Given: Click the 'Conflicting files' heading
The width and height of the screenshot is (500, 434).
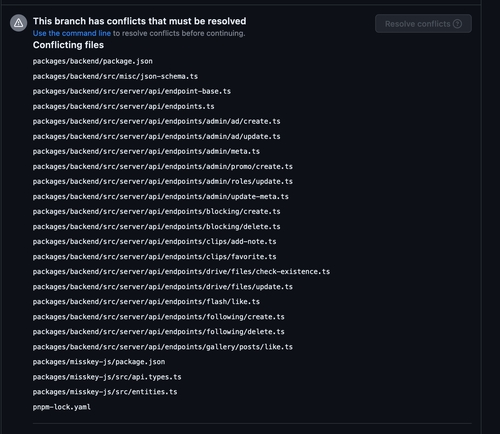Looking at the screenshot, I should coord(68,45).
